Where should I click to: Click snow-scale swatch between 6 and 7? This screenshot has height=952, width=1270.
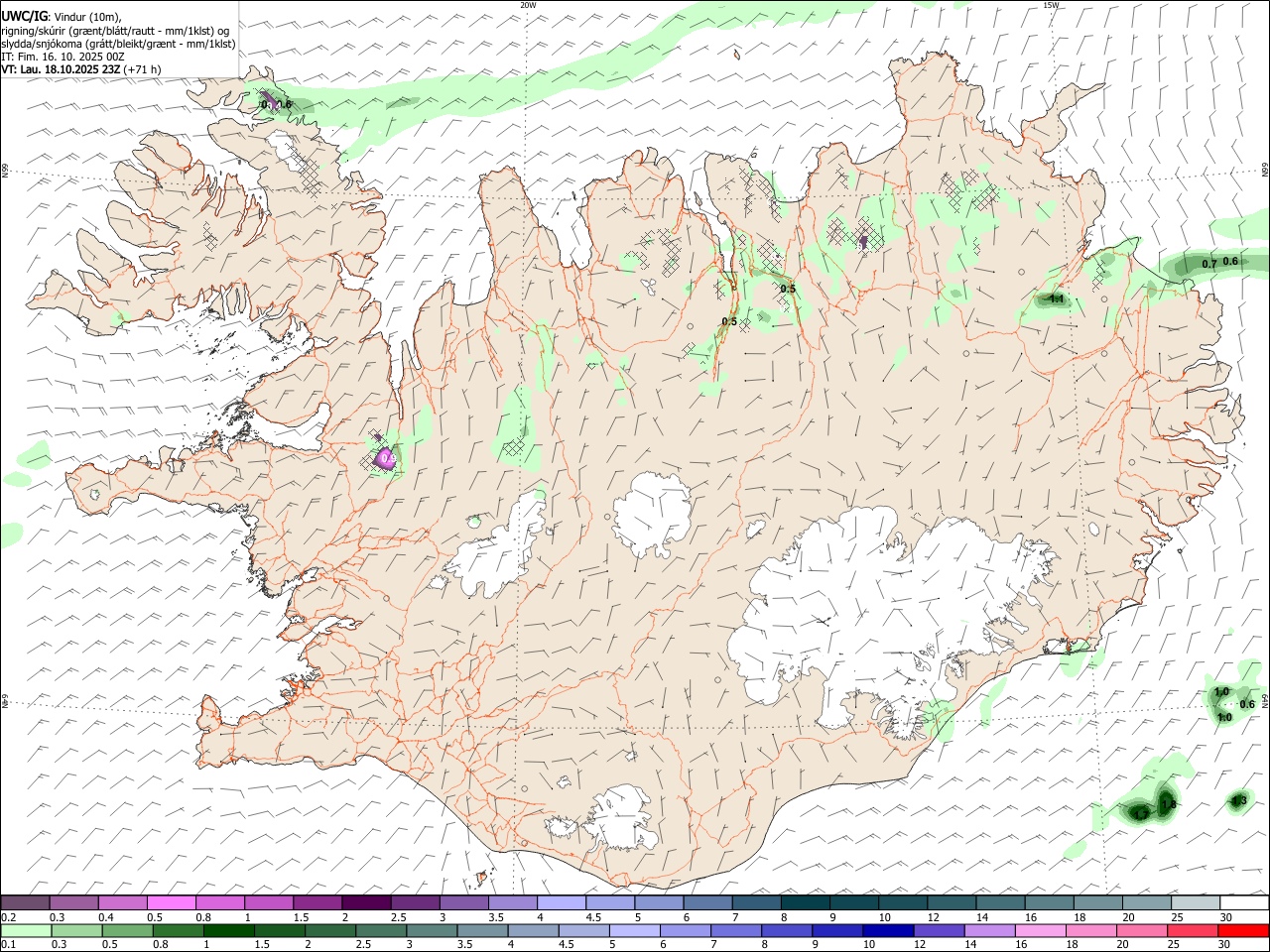point(706,903)
